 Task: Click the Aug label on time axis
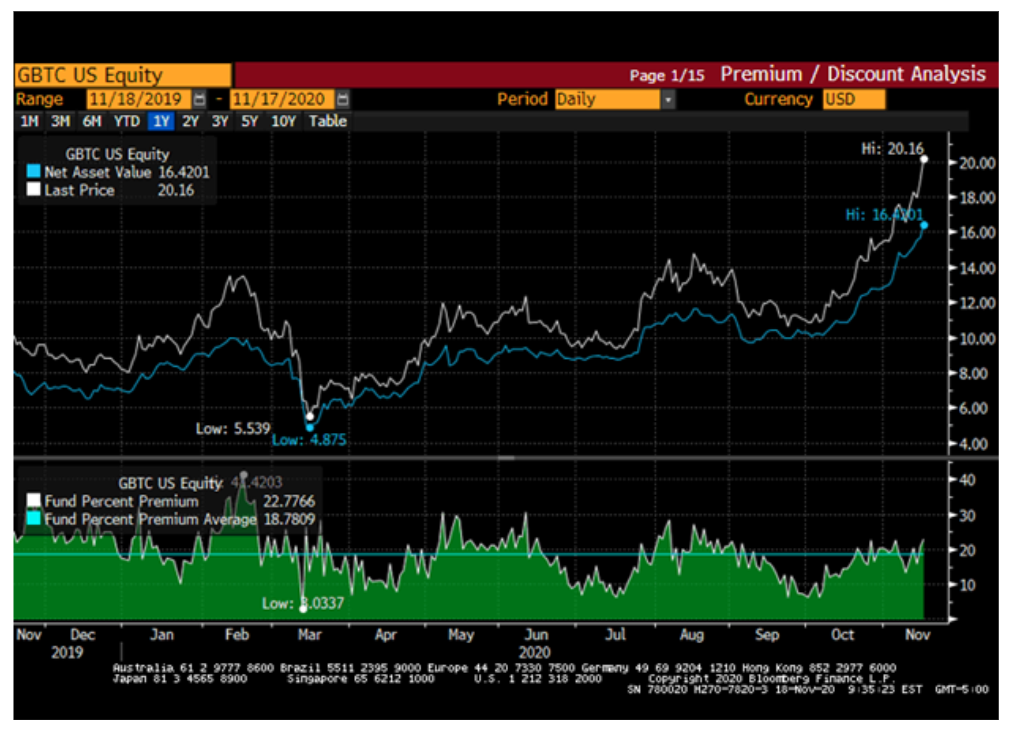(691, 635)
